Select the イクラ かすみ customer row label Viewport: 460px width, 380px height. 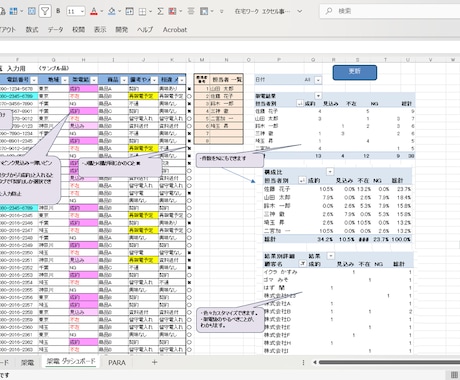click(281, 272)
